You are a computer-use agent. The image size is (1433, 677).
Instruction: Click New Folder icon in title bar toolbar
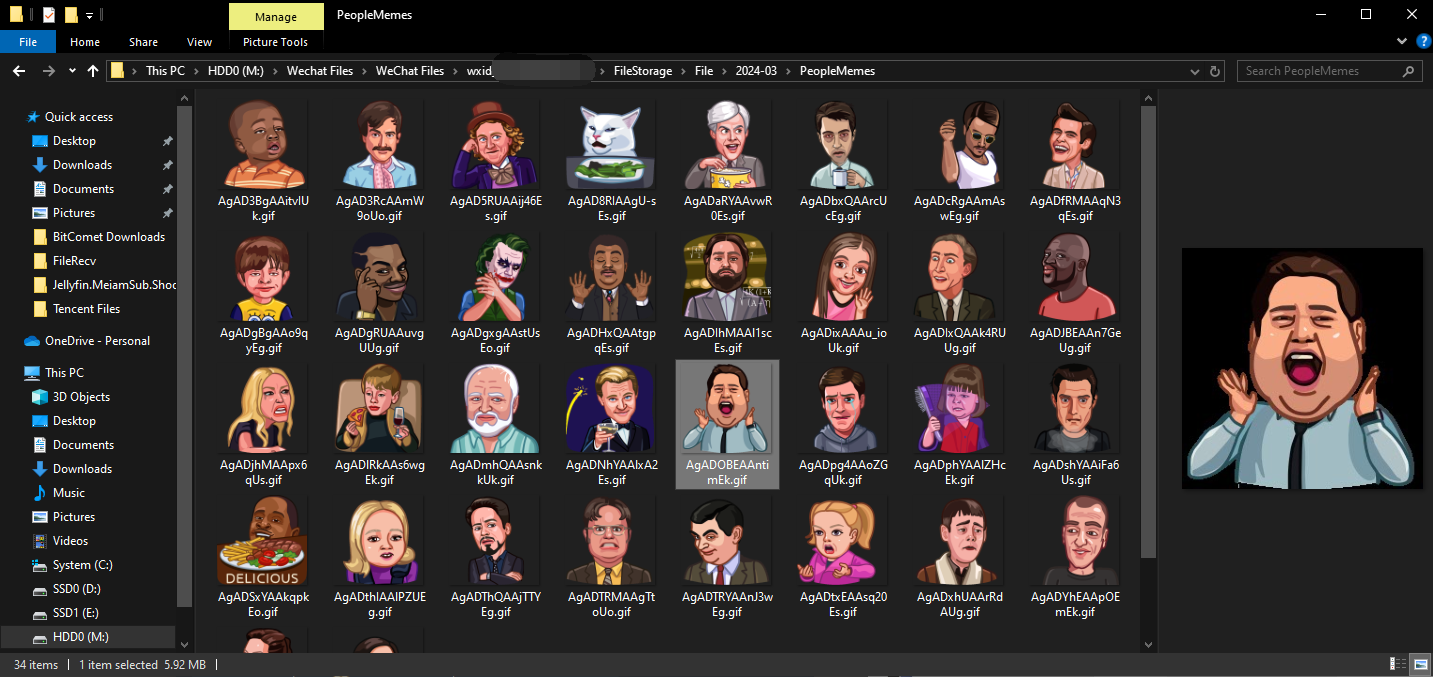coord(71,15)
